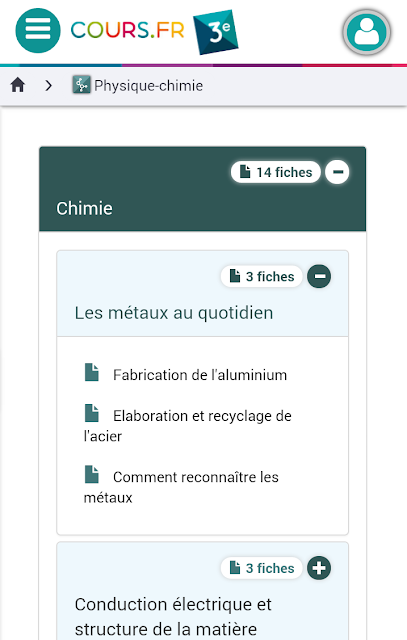The image size is (407, 640).
Task: Open Fabrication de l'aluminium lesson
Action: click(x=200, y=375)
